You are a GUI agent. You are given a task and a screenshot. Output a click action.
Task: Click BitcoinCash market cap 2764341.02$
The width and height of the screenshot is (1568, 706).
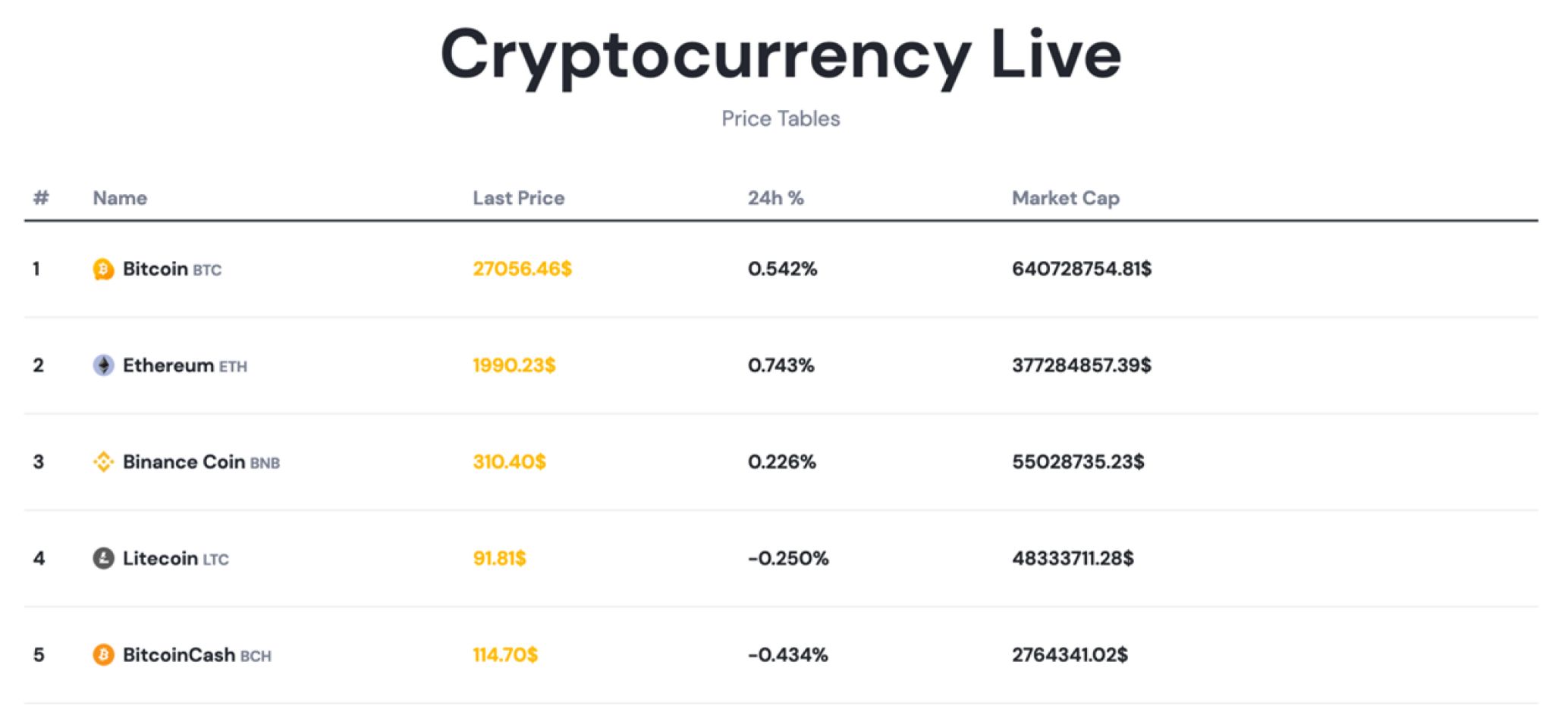1070,654
